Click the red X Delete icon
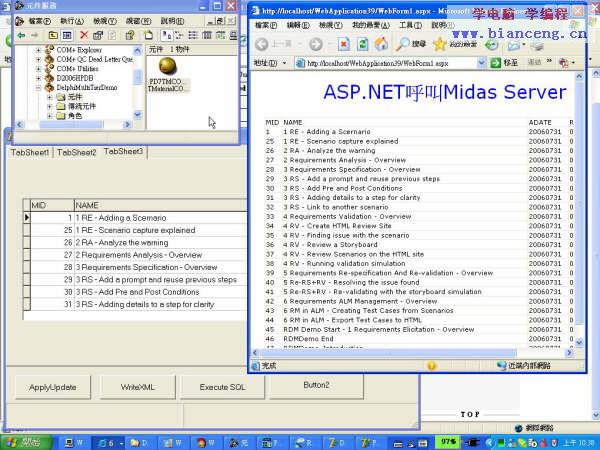The height and width of the screenshot is (450, 600). click(84, 36)
